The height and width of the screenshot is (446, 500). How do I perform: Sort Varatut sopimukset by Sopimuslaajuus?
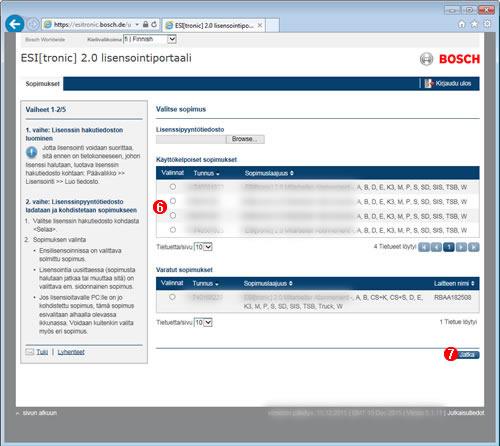[268, 284]
